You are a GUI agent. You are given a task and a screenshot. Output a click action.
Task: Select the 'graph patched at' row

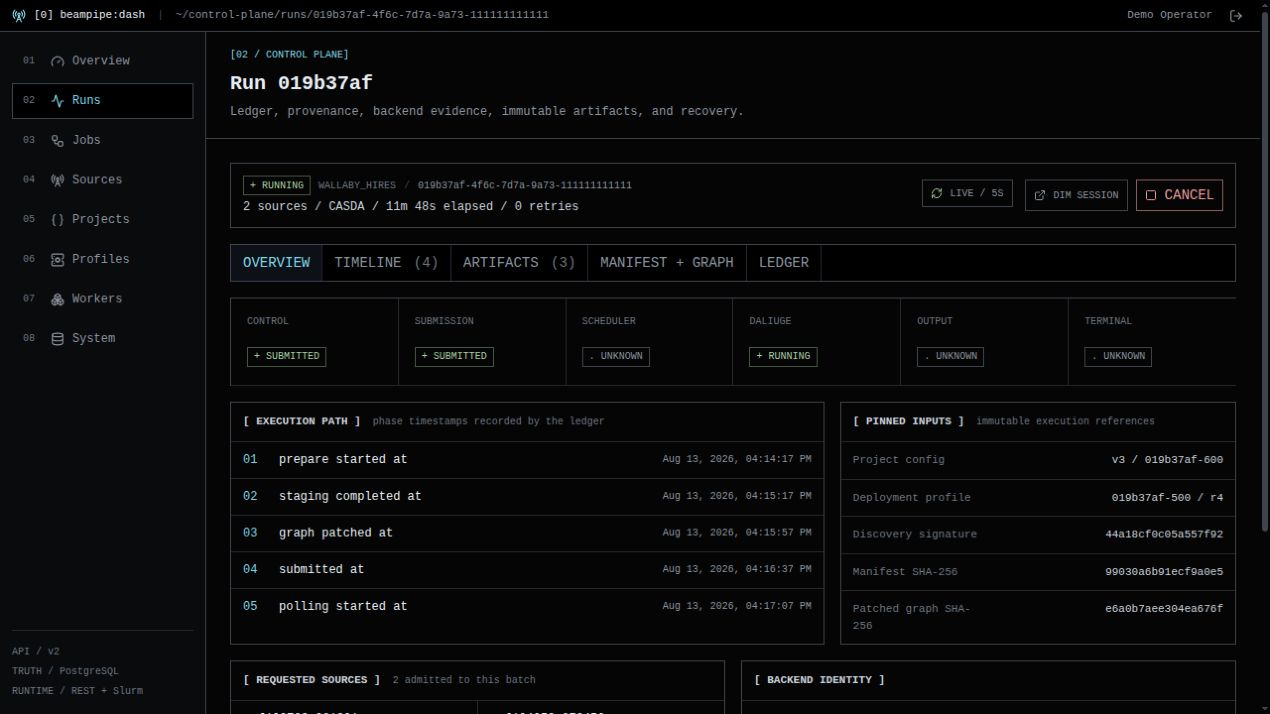pos(527,533)
